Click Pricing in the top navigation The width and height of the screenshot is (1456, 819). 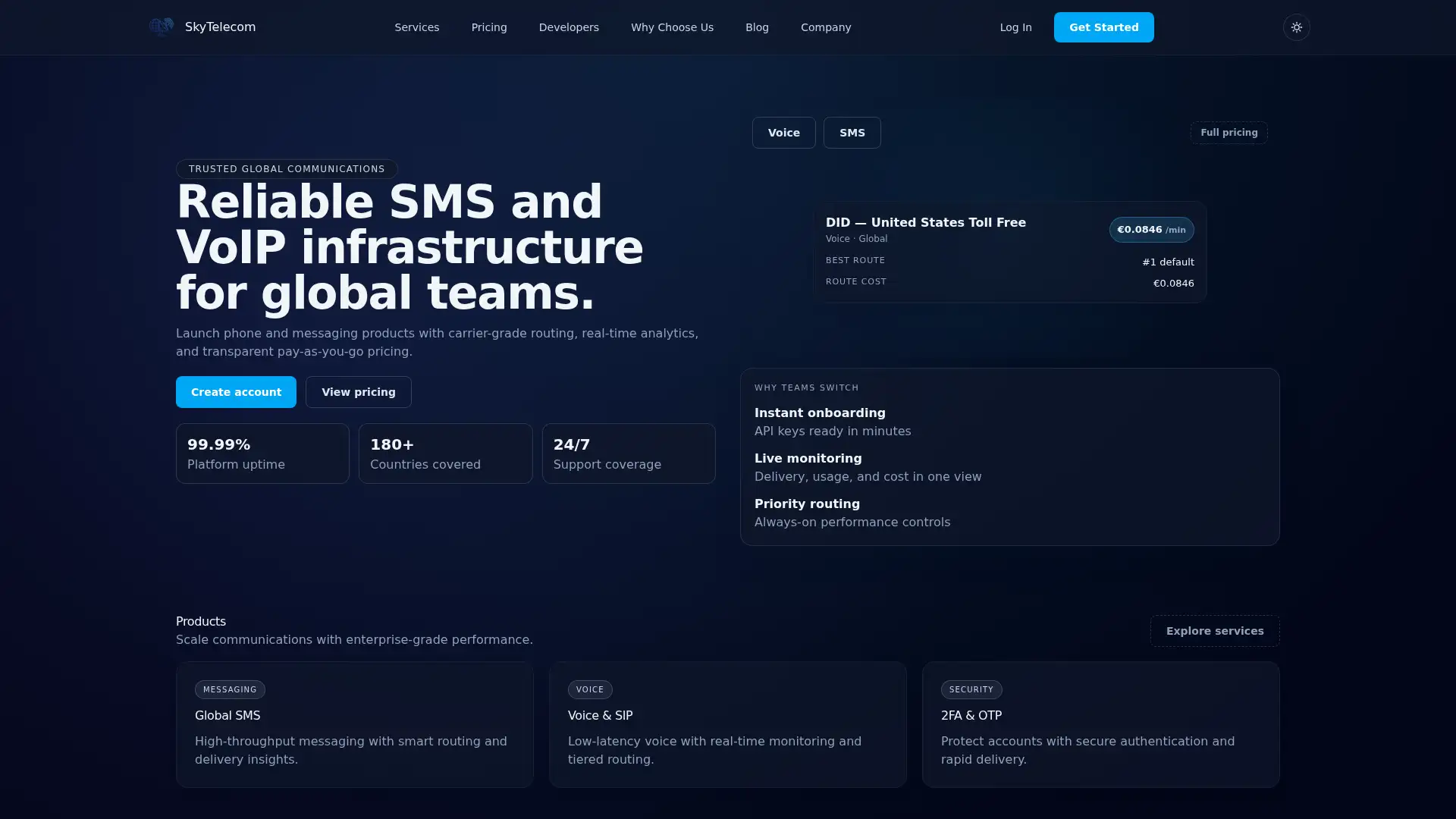tap(489, 27)
